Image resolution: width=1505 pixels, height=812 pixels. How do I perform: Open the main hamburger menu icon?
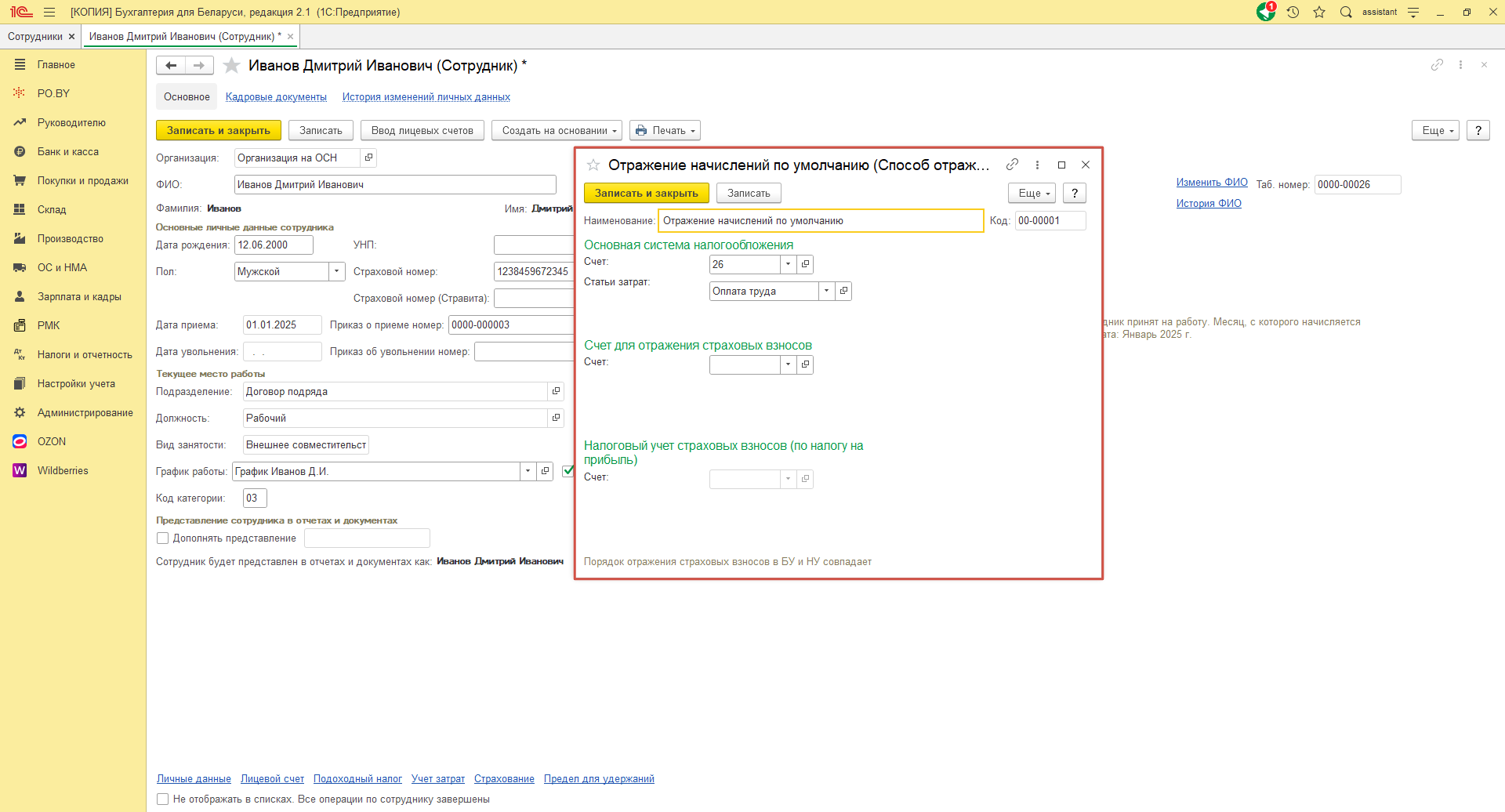(49, 12)
